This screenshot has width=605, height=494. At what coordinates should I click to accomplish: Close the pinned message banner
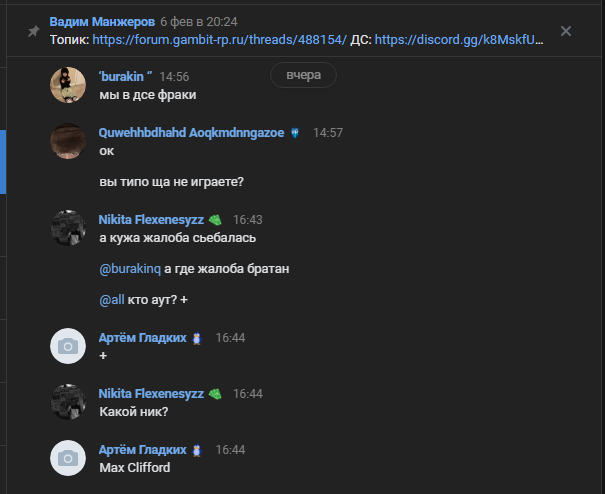(566, 31)
